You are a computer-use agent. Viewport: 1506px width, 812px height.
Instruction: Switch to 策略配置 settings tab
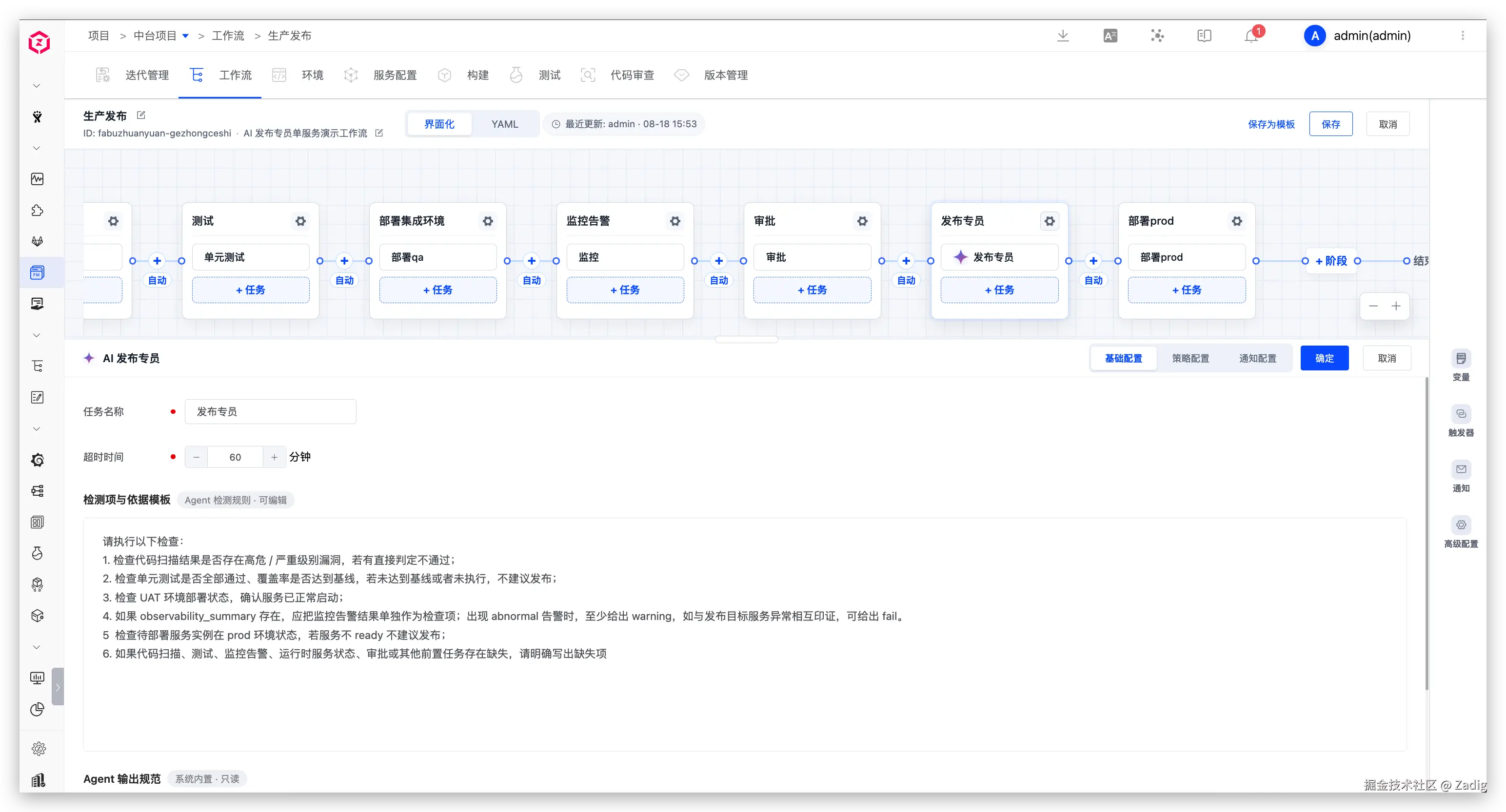point(1190,358)
